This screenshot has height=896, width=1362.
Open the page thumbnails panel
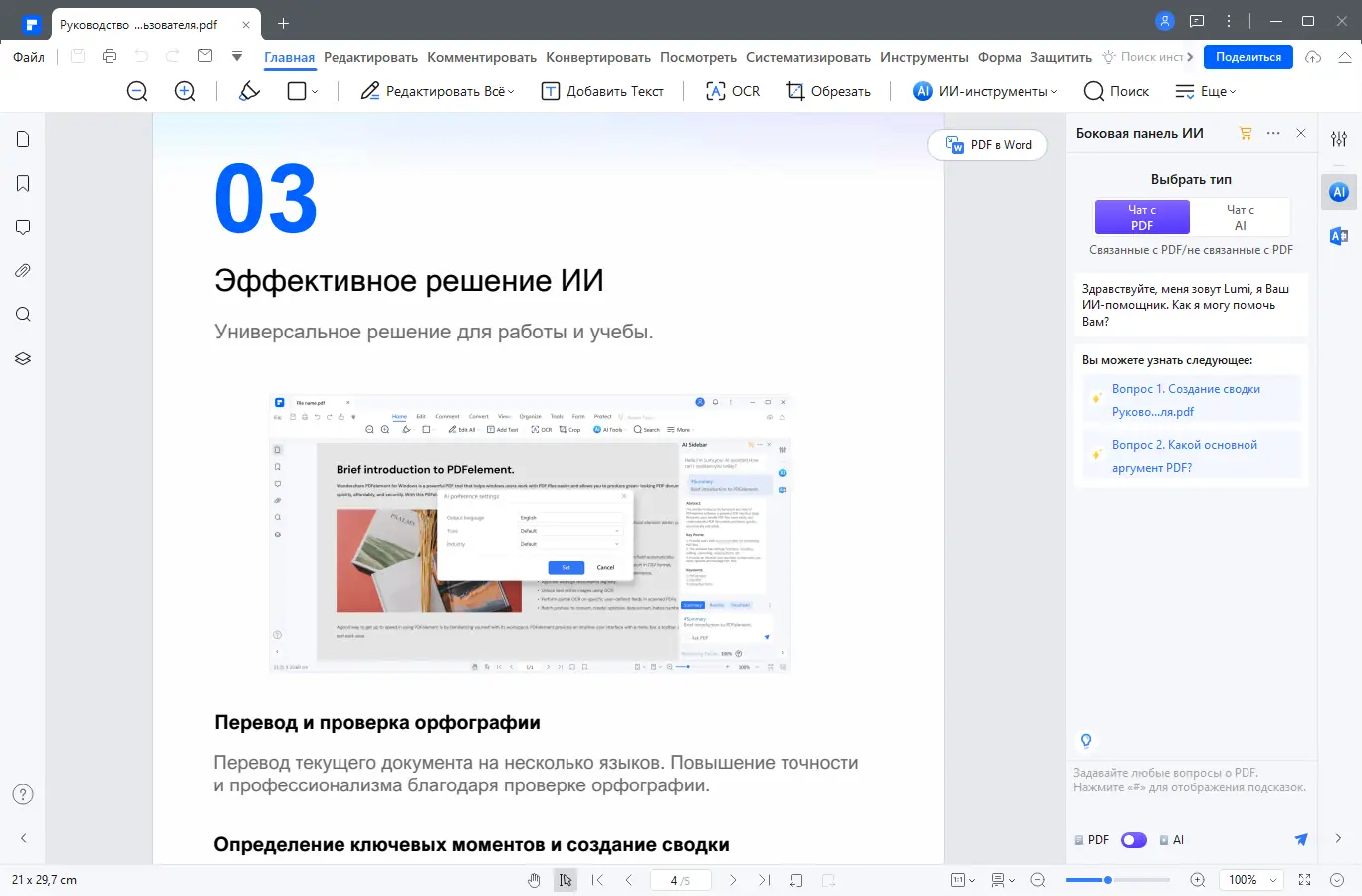tap(22, 139)
